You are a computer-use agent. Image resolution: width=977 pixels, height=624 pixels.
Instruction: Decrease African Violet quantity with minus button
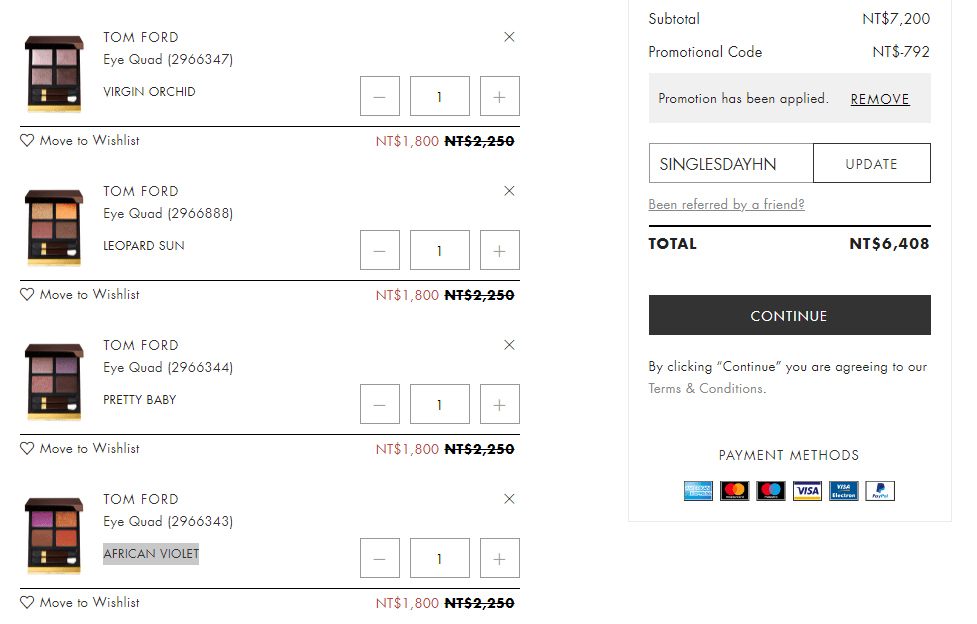[x=379, y=559]
